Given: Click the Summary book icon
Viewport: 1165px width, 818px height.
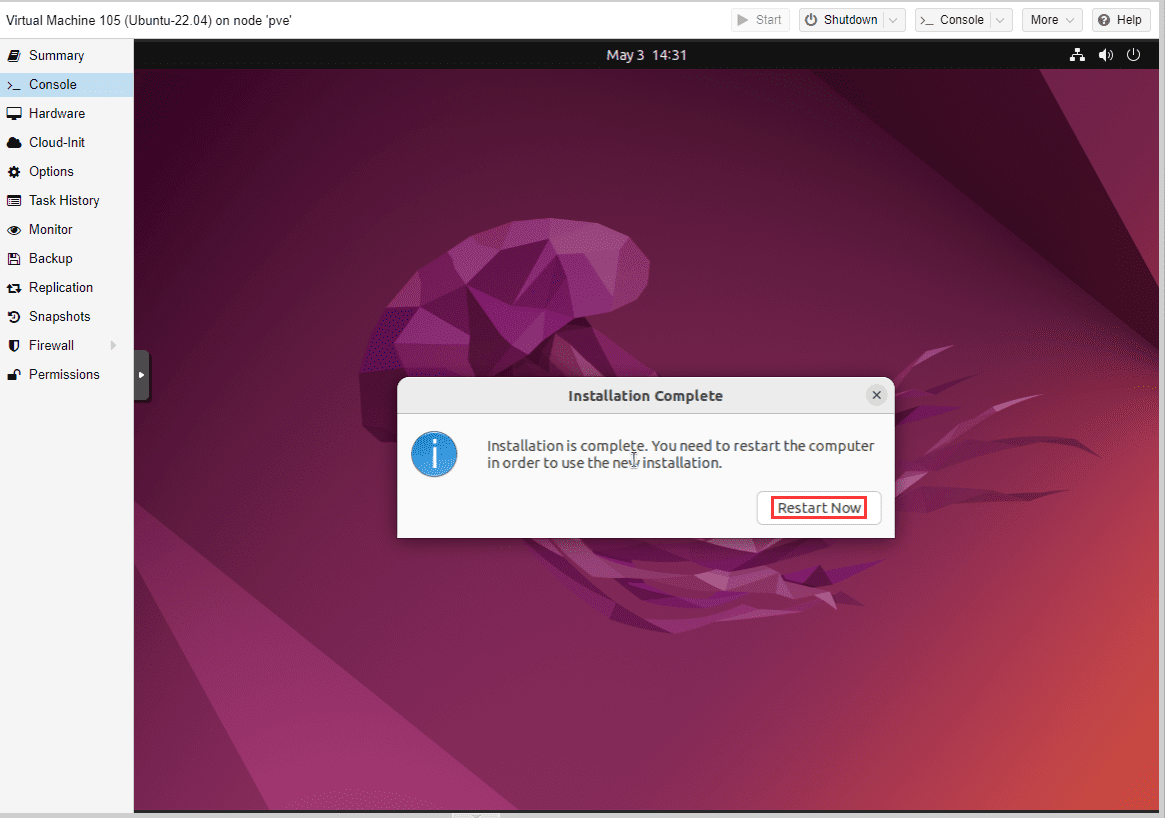Looking at the screenshot, I should (13, 56).
